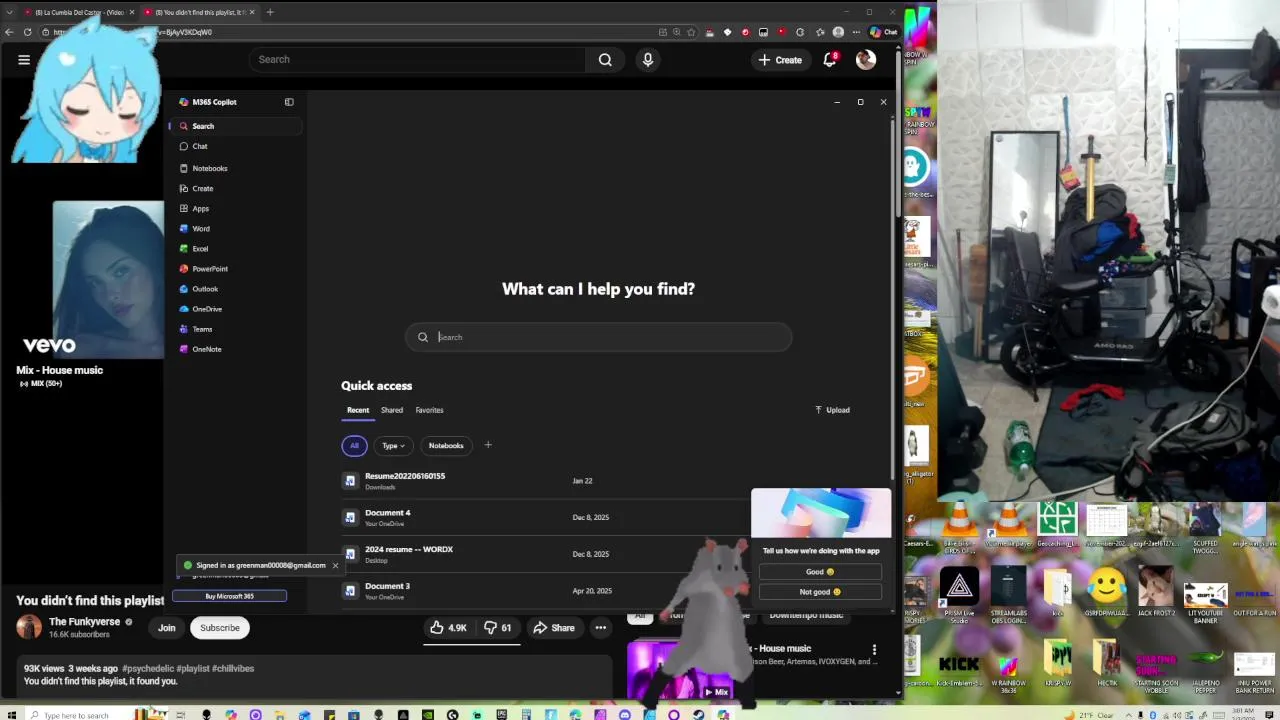1280x720 pixels.
Task: Show hidden system tray icons
Action: pyautogui.click(x=1127, y=715)
